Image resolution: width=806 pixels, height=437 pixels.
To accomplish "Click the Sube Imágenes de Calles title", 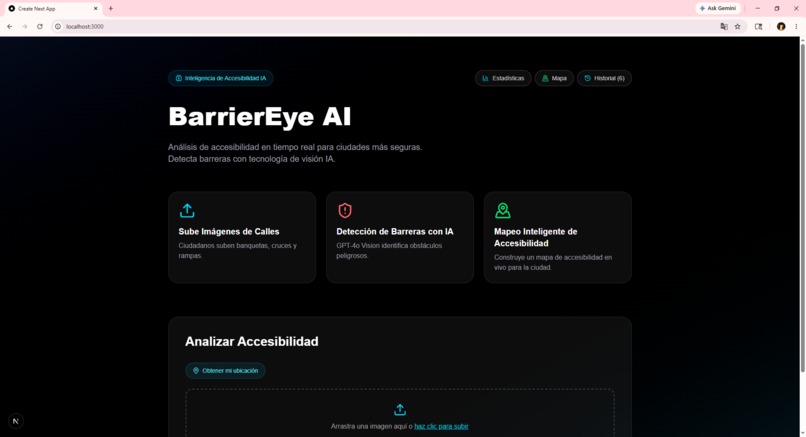I will [229, 231].
